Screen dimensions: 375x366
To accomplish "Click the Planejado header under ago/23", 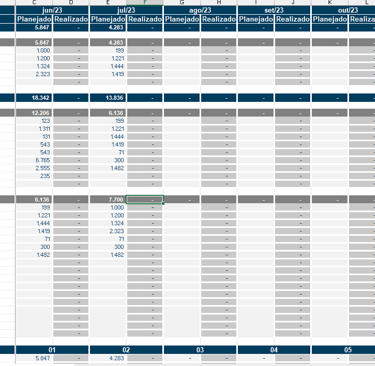I will click(x=182, y=19).
